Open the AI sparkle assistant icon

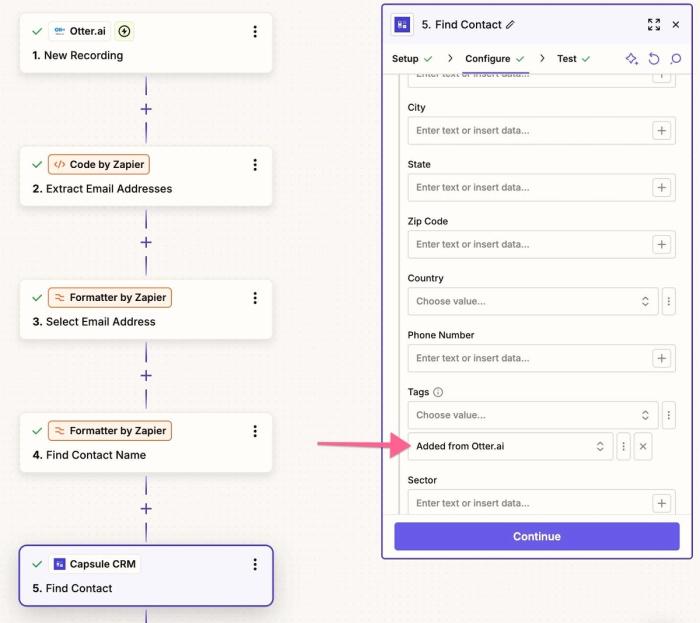(x=632, y=59)
